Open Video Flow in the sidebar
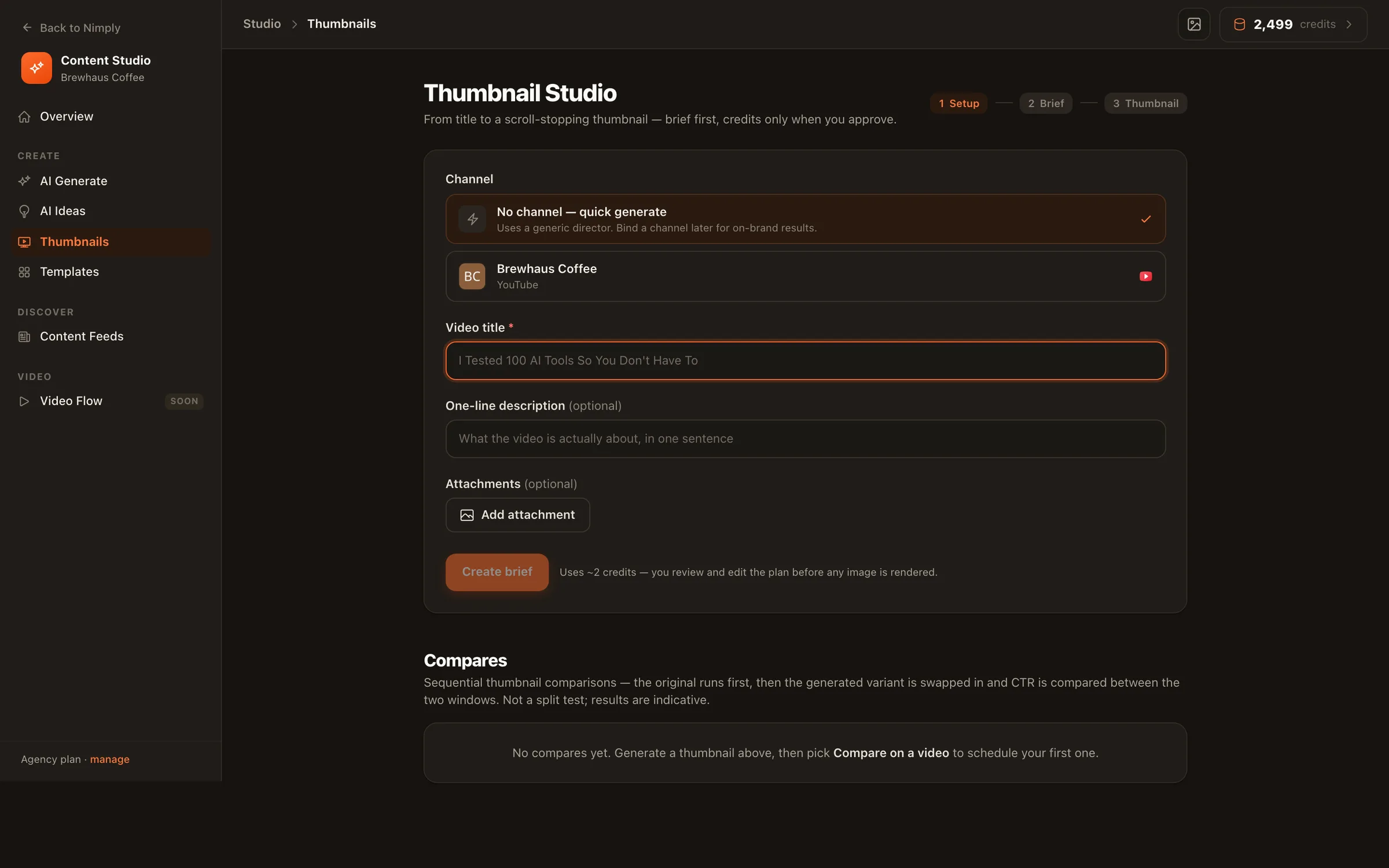This screenshot has height=868, width=1389. 111,401
